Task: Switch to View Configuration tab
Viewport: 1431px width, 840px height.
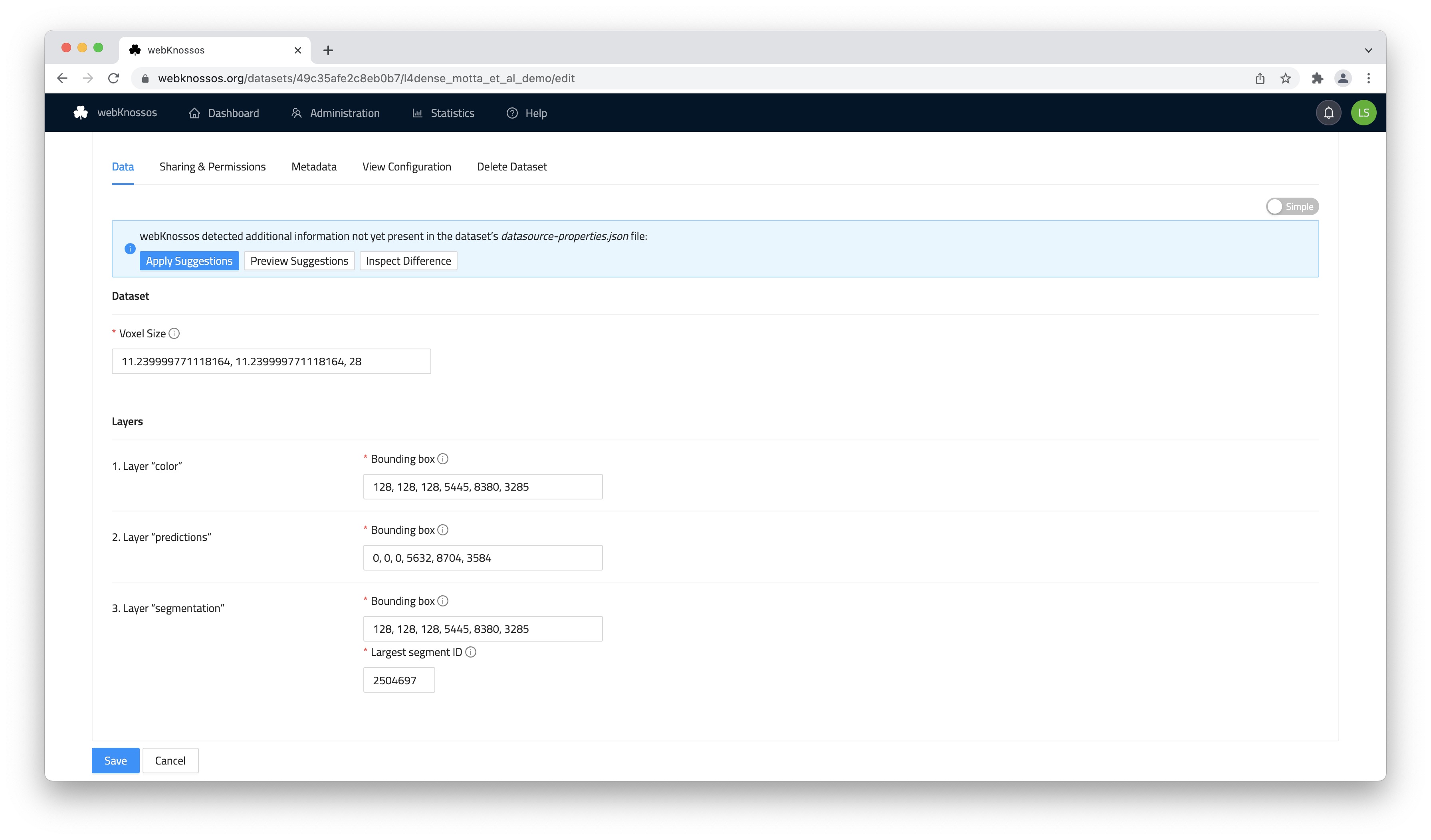Action: 406,166
